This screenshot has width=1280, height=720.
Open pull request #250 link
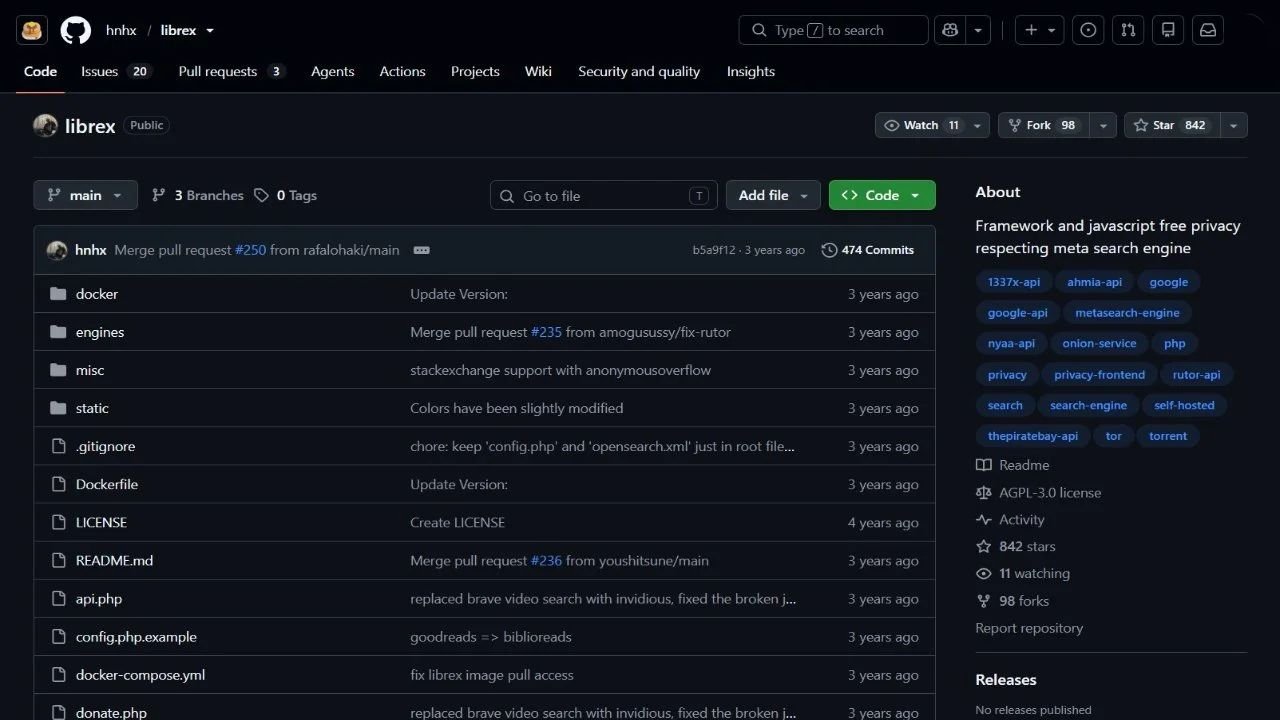click(251, 250)
